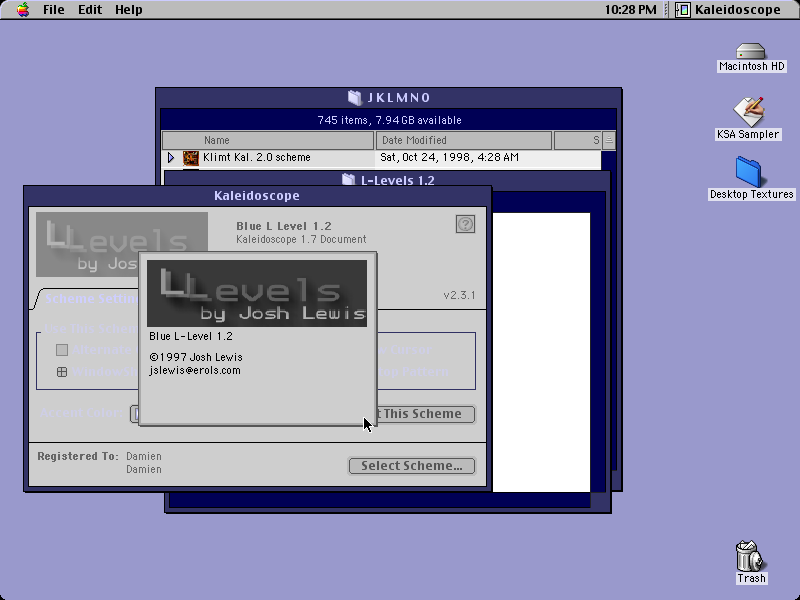This screenshot has height=600, width=800.
Task: Click the "Registered To:" label
Action: (x=78, y=456)
